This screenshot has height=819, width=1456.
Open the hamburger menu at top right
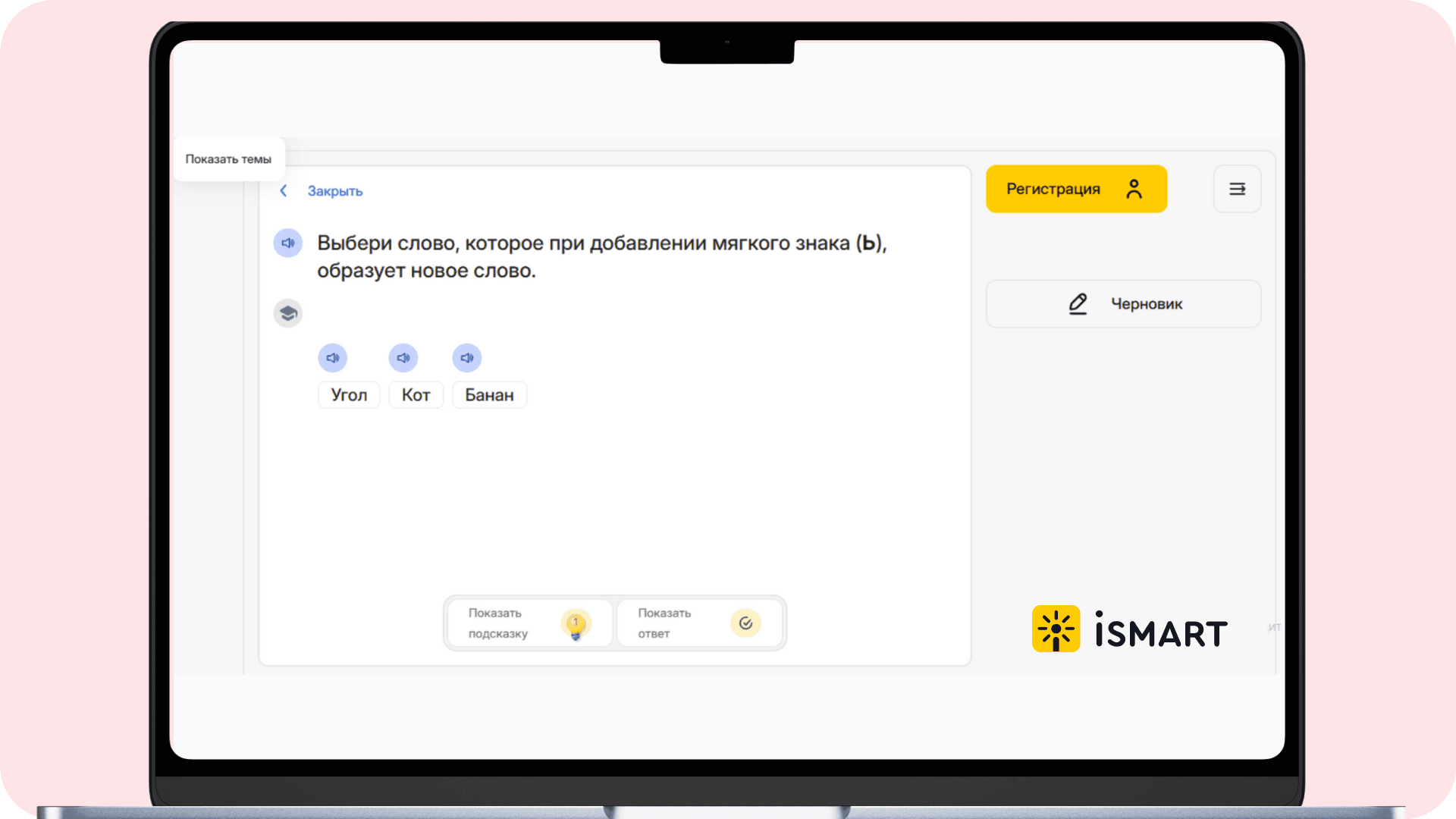pos(1237,189)
